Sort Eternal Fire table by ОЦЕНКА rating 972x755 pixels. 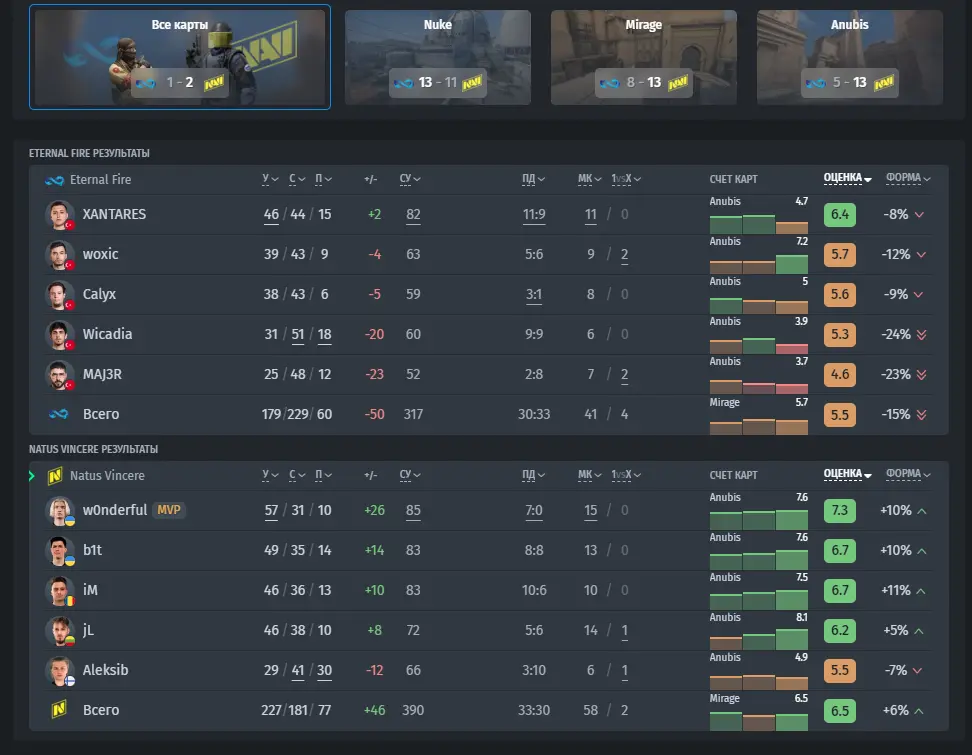[847, 179]
